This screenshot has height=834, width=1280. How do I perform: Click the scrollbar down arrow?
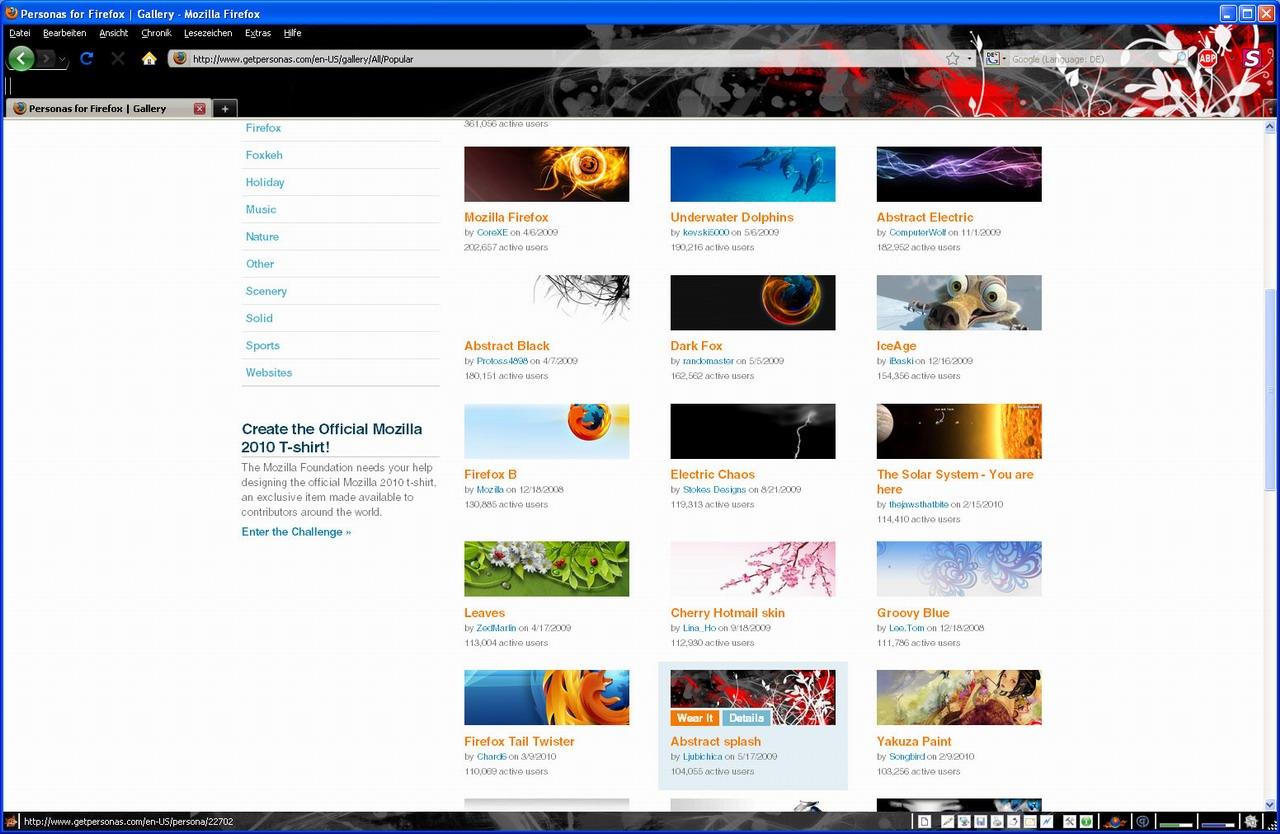coord(1271,803)
